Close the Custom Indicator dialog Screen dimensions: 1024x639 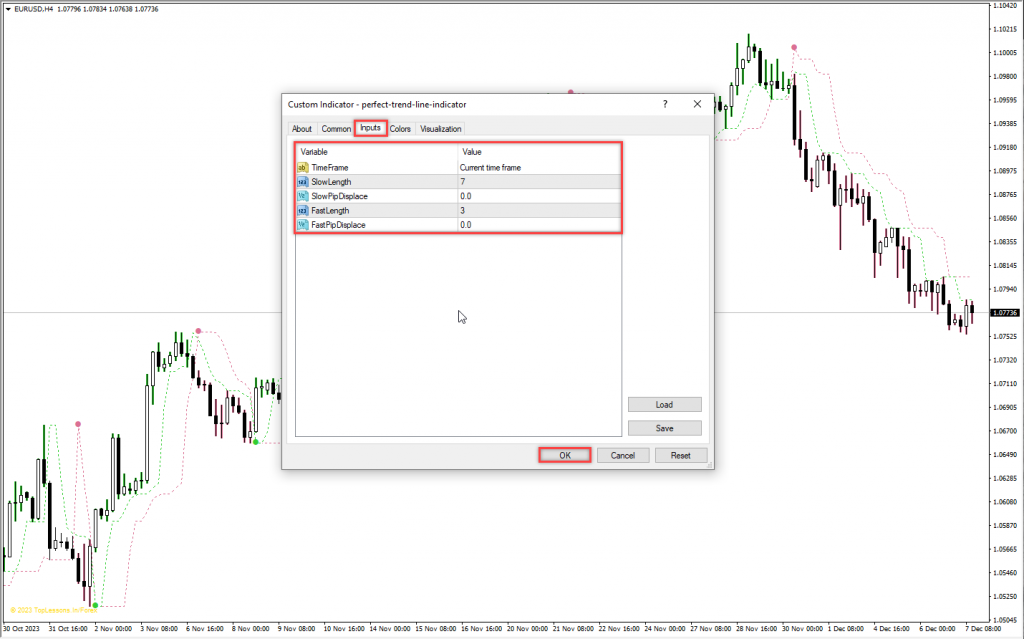click(x=697, y=104)
